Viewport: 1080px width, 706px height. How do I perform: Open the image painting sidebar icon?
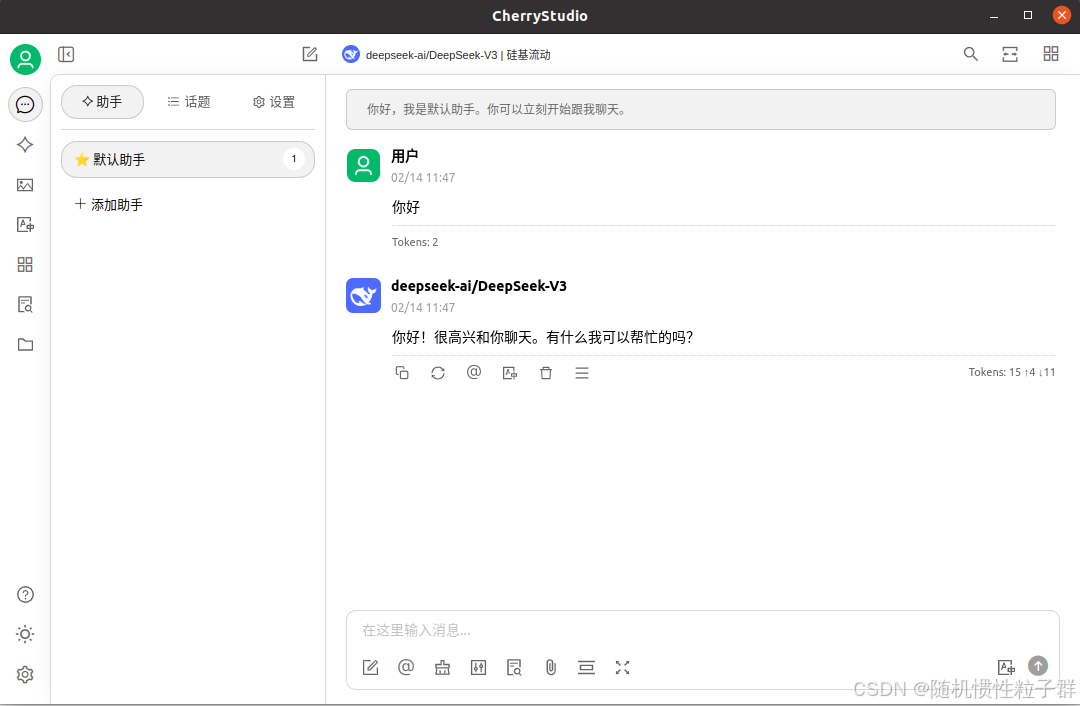[25, 185]
